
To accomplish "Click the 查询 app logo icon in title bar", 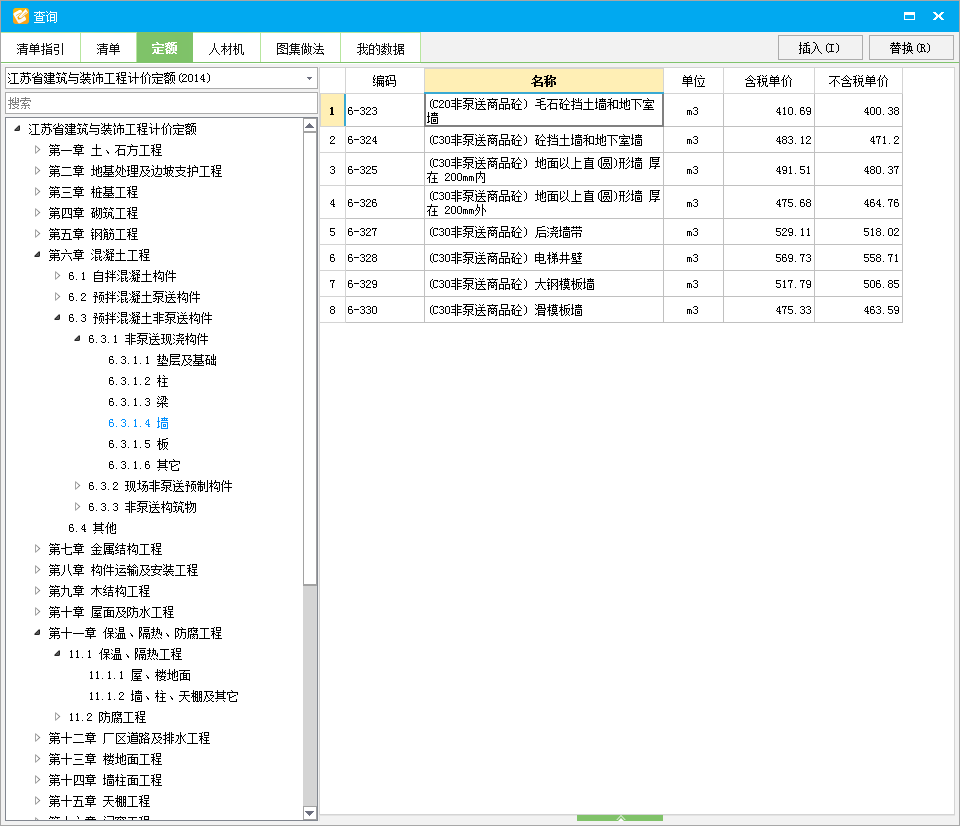I will click(20, 16).
